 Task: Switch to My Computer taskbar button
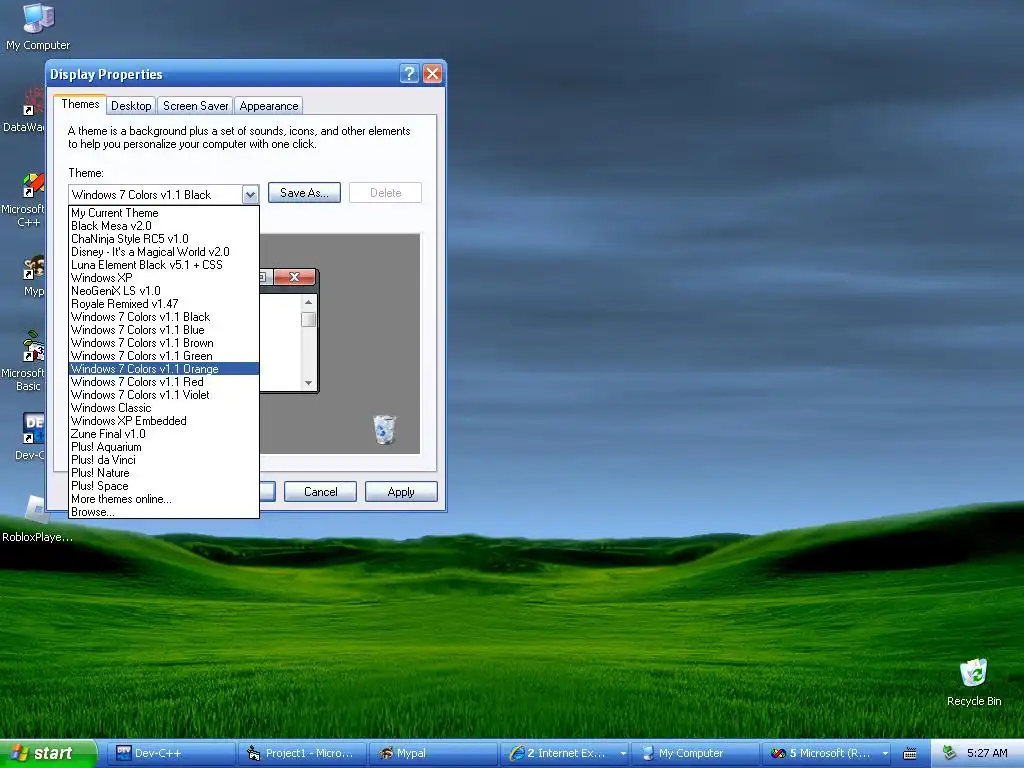[x=697, y=753]
